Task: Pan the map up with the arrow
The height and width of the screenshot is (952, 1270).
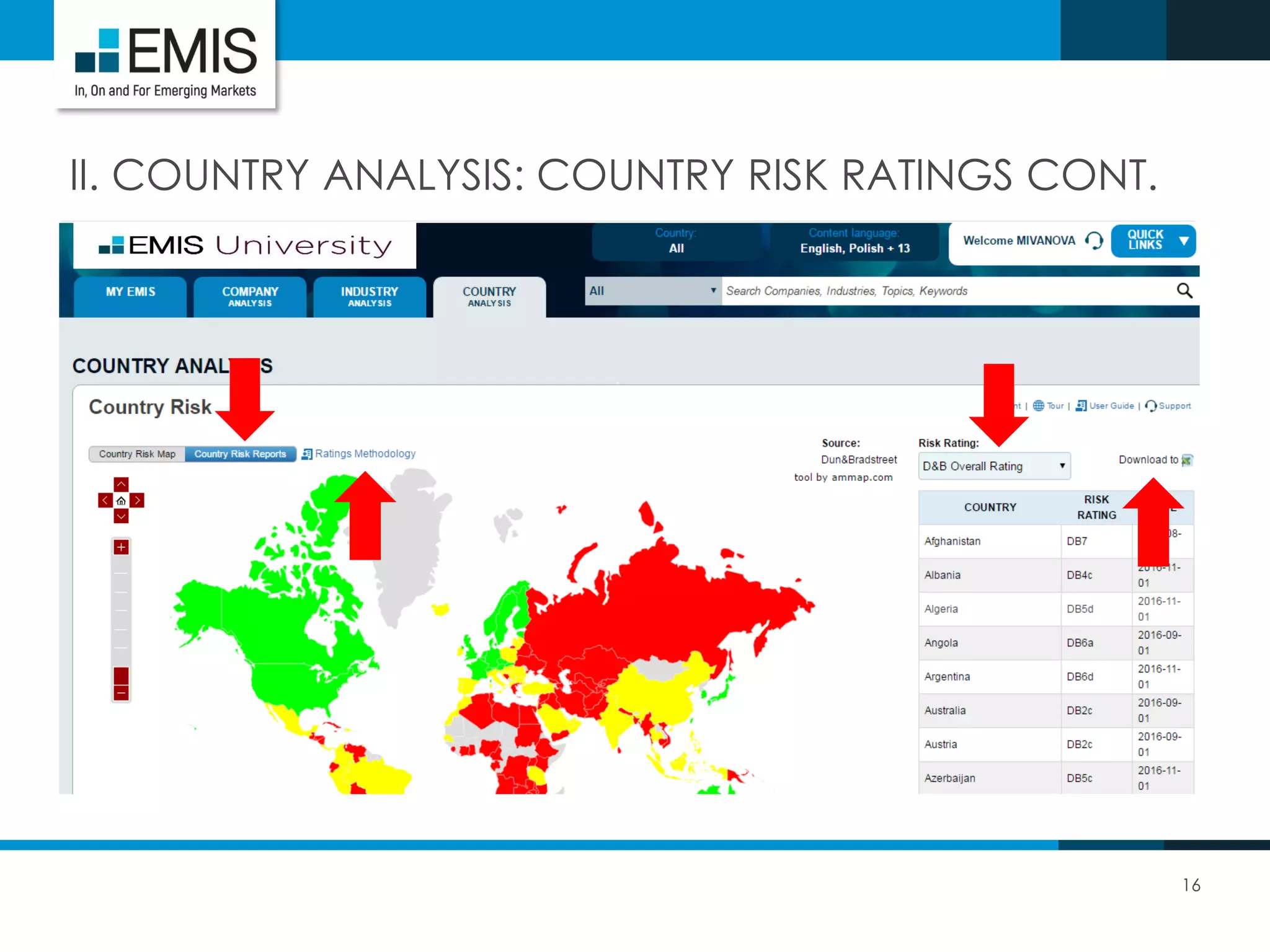Action: coord(121,485)
